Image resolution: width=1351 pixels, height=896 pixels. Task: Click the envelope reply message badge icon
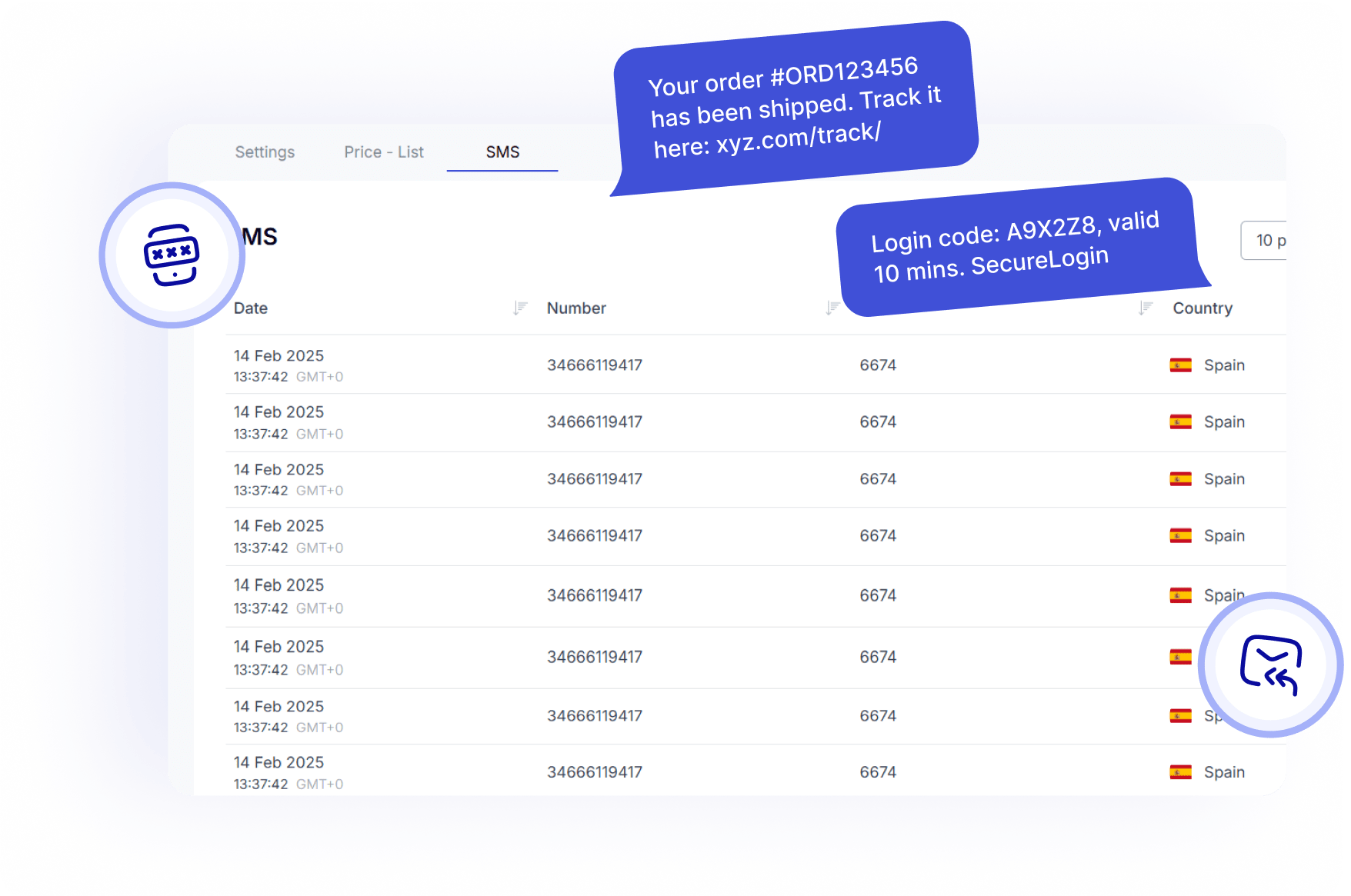coord(1270,665)
